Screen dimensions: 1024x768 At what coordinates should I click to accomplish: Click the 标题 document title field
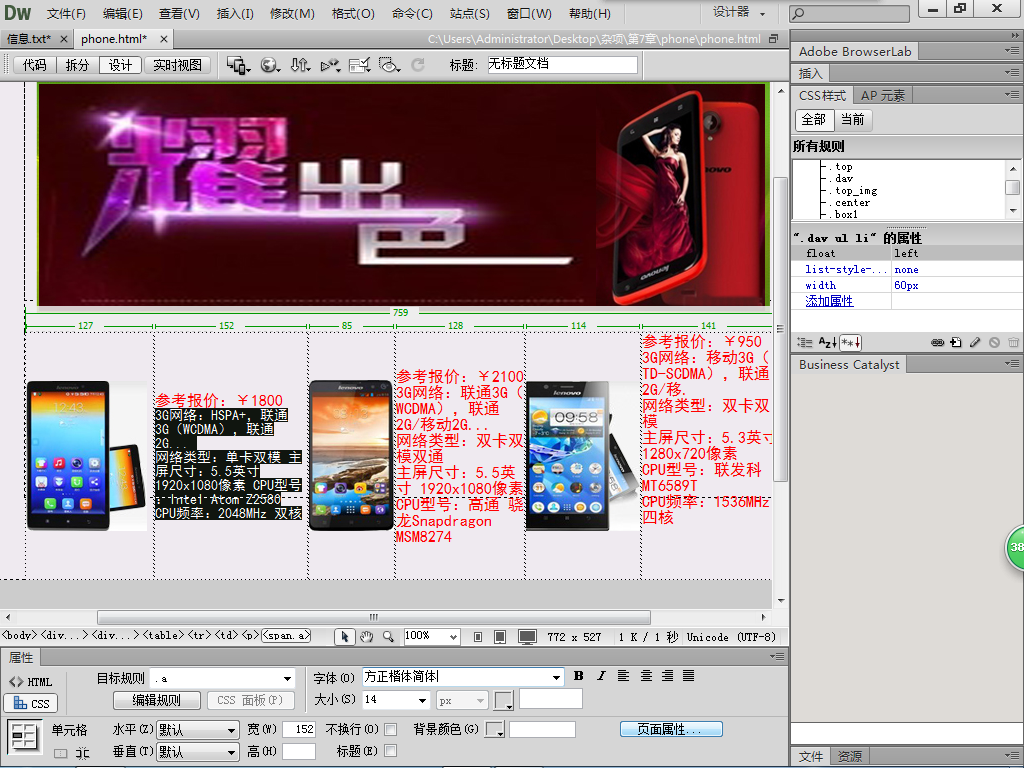point(562,64)
